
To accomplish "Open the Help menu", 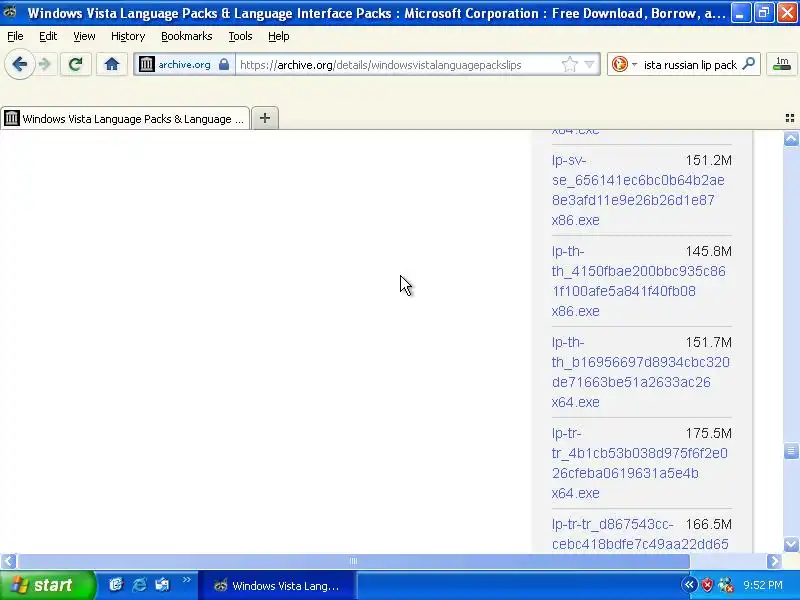I will 279,36.
